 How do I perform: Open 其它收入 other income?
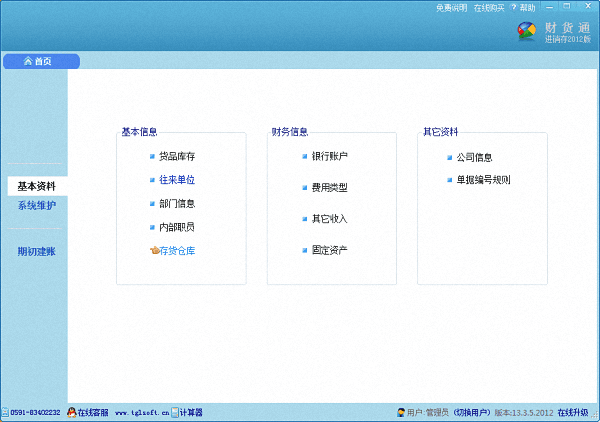click(x=329, y=218)
